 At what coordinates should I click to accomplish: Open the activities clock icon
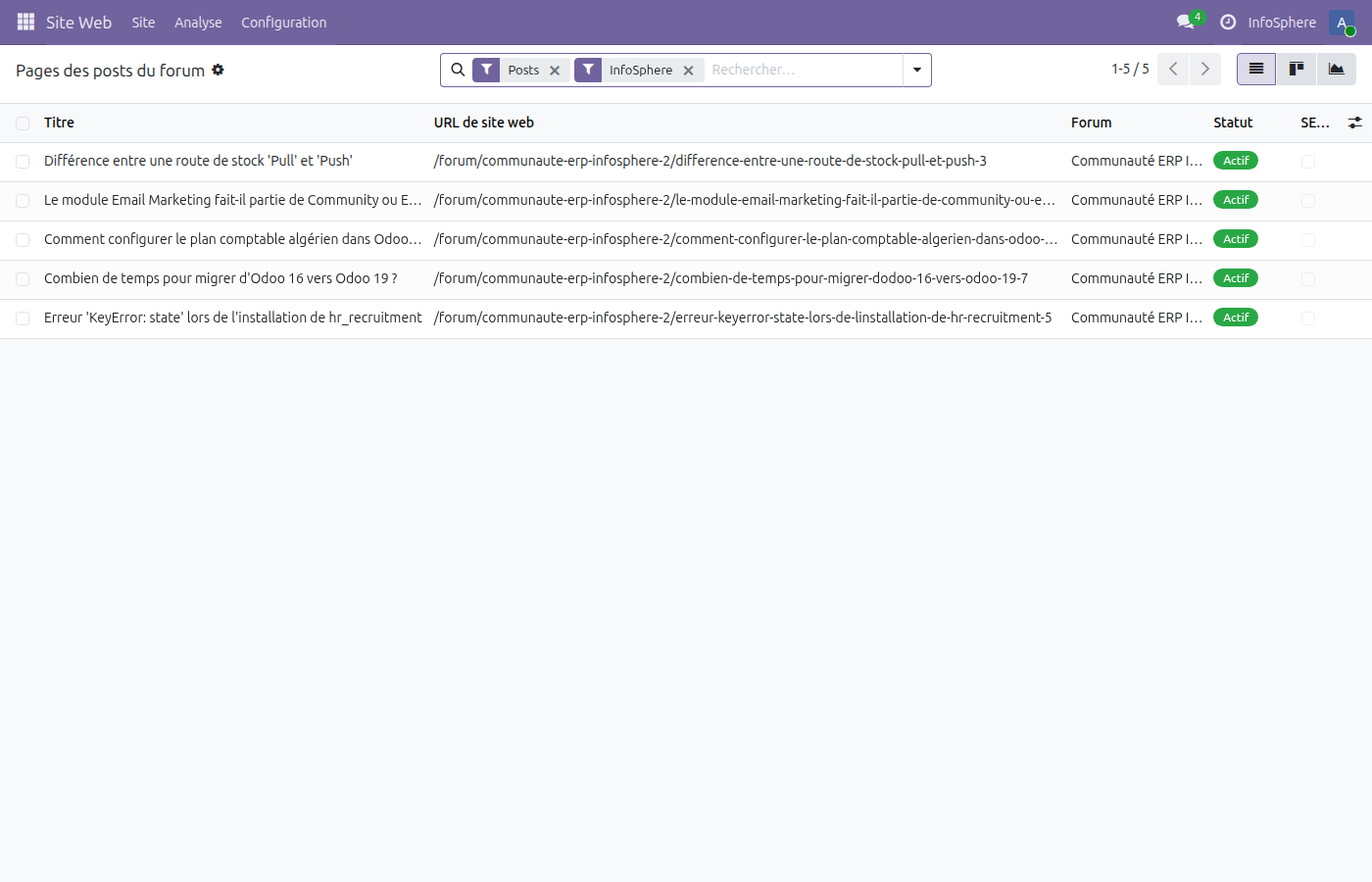tap(1228, 22)
